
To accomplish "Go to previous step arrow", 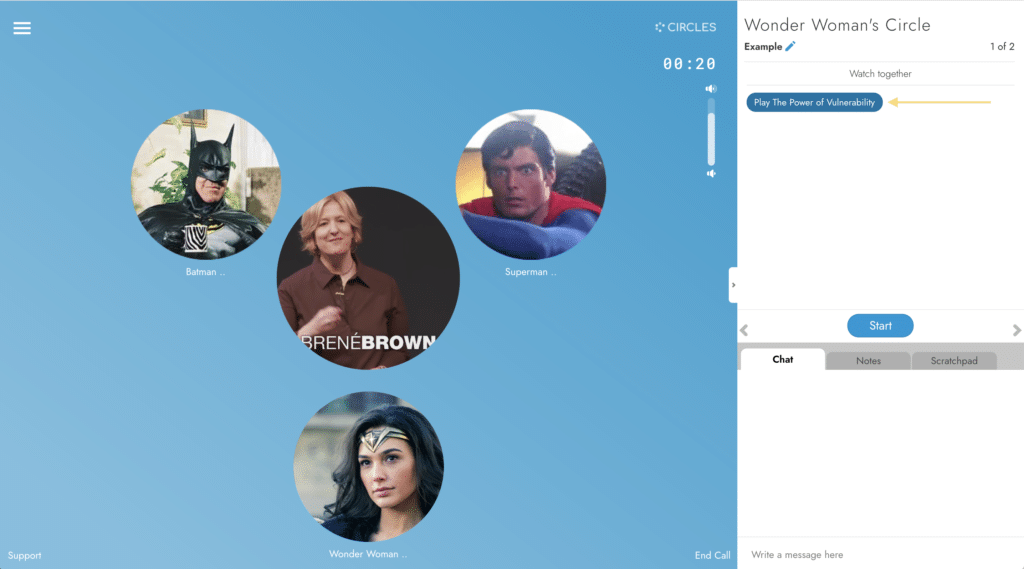I will (744, 331).
